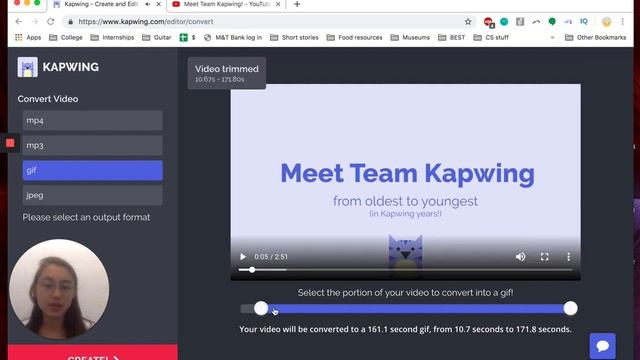Screen dimensions: 640x360
Task: Select the gif output format
Action: click(x=93, y=170)
